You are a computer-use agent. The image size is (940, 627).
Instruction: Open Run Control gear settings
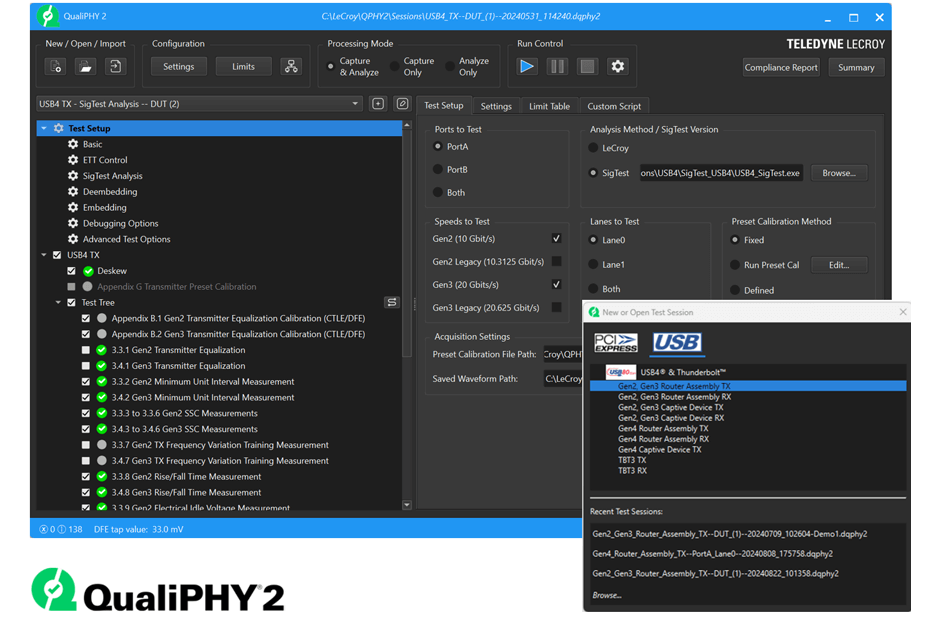click(618, 67)
